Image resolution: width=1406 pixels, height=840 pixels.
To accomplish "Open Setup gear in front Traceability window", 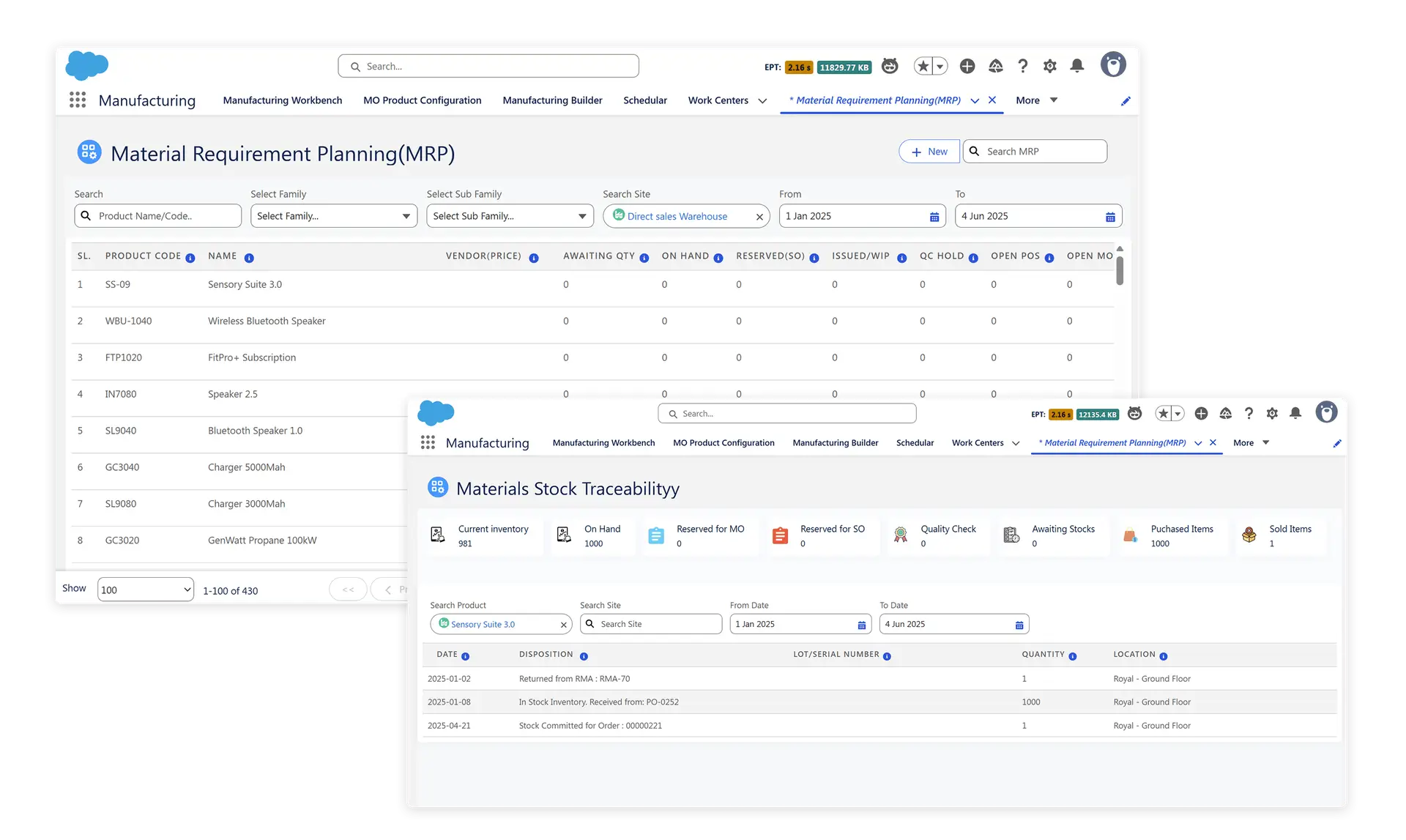I will [x=1272, y=414].
